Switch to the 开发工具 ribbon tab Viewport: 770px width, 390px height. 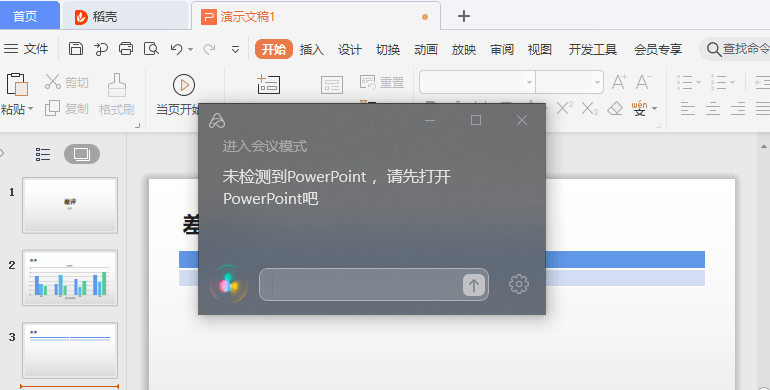pyautogui.click(x=593, y=49)
